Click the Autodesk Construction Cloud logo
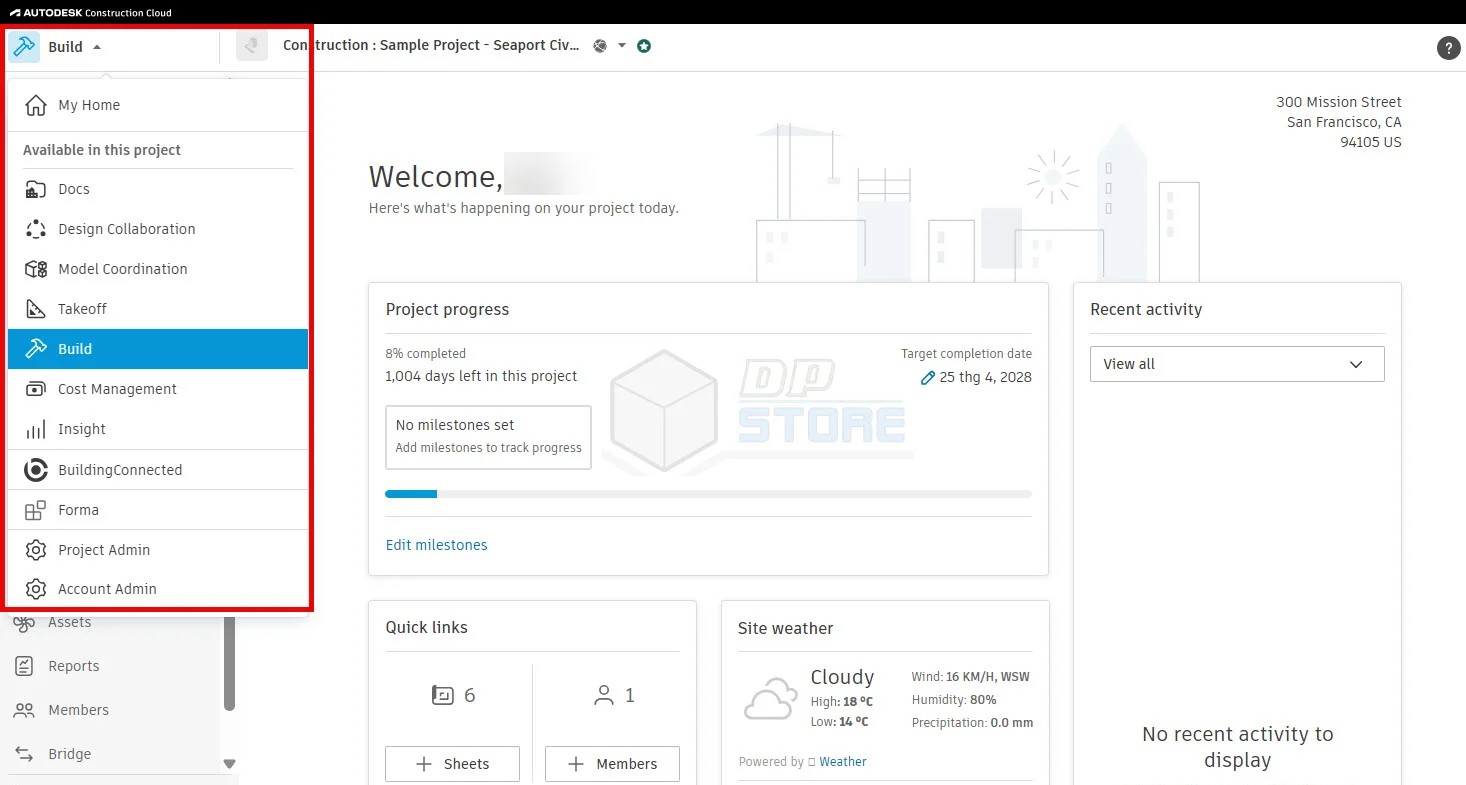 [91, 13]
